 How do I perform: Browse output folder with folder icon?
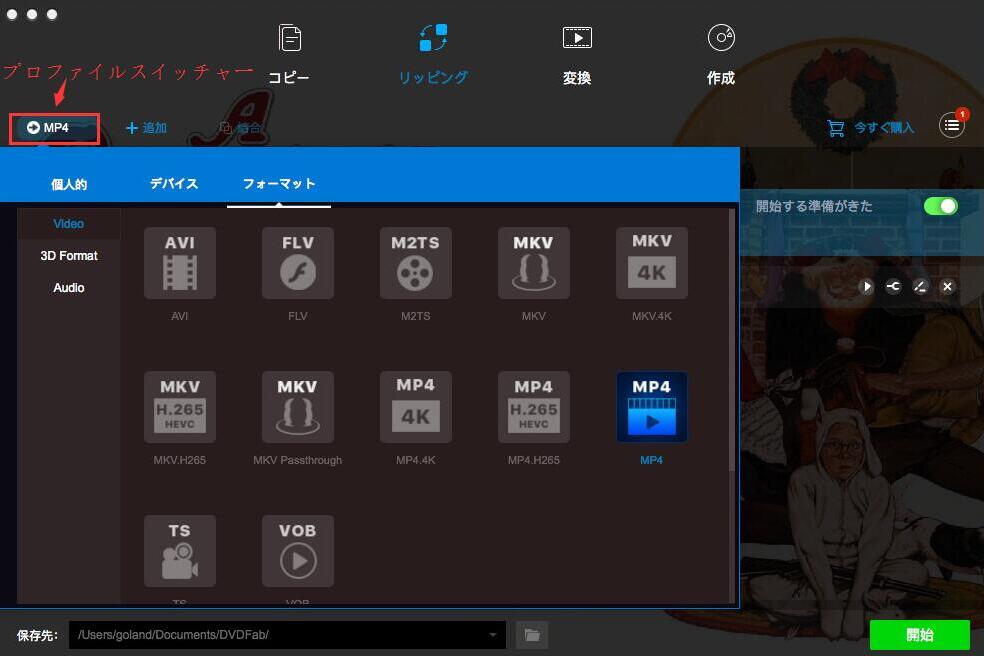[x=533, y=635]
